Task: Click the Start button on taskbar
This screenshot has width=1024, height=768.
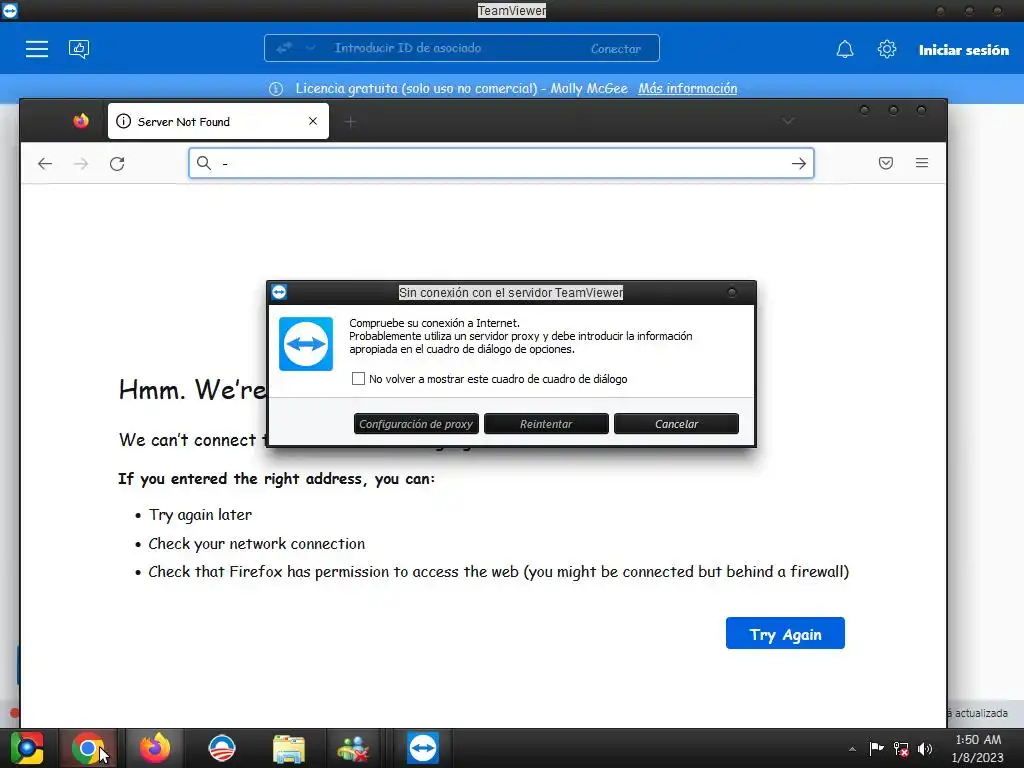Action: coord(27,748)
